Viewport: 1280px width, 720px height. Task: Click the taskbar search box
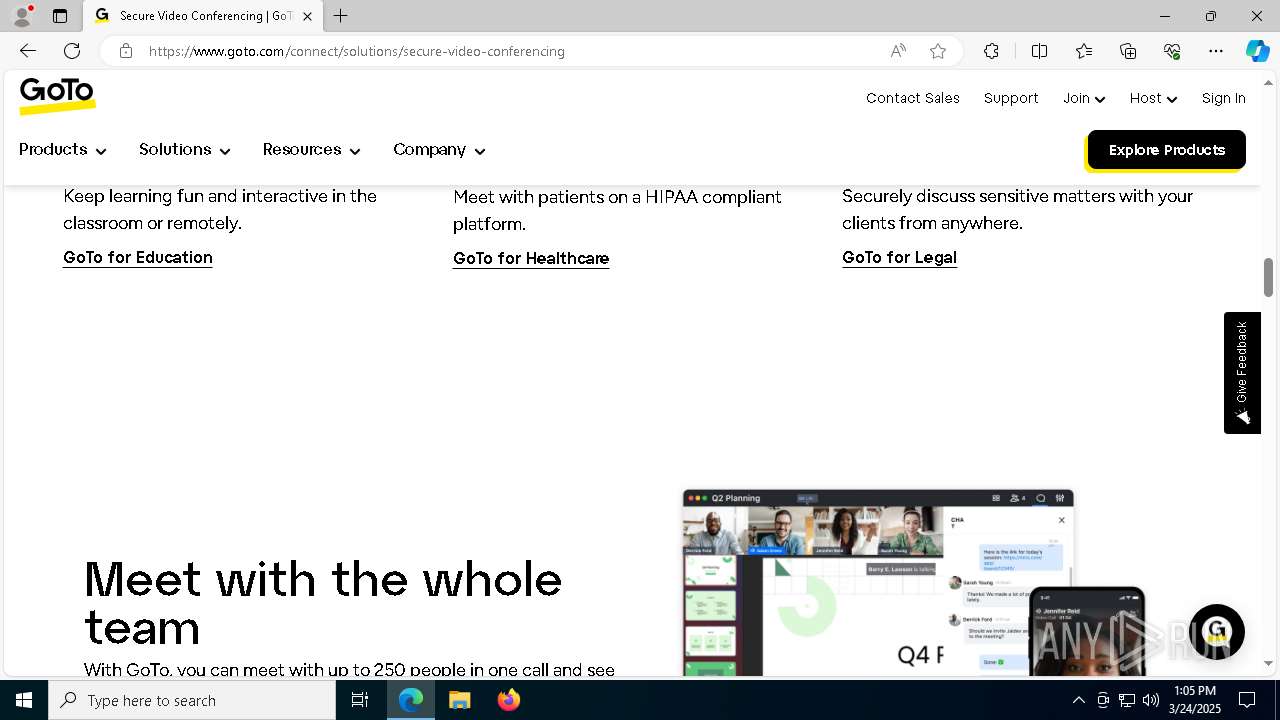[x=192, y=700]
